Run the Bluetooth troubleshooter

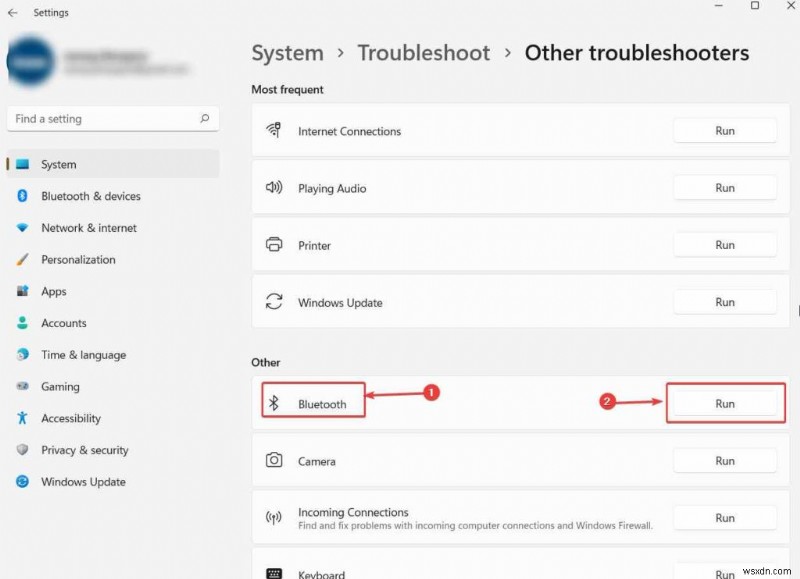[x=724, y=404]
